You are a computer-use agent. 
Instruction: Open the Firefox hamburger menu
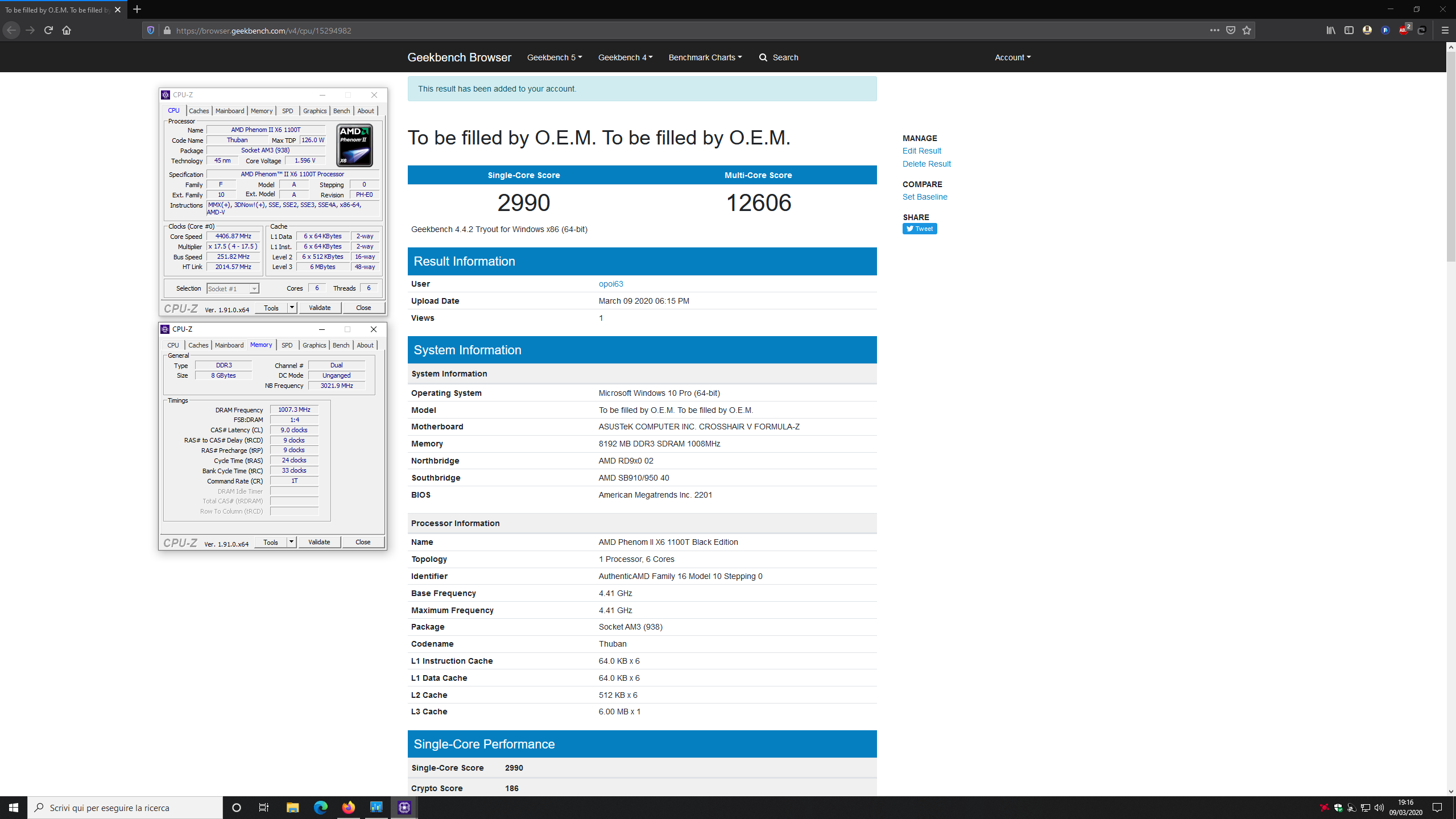point(1445,30)
